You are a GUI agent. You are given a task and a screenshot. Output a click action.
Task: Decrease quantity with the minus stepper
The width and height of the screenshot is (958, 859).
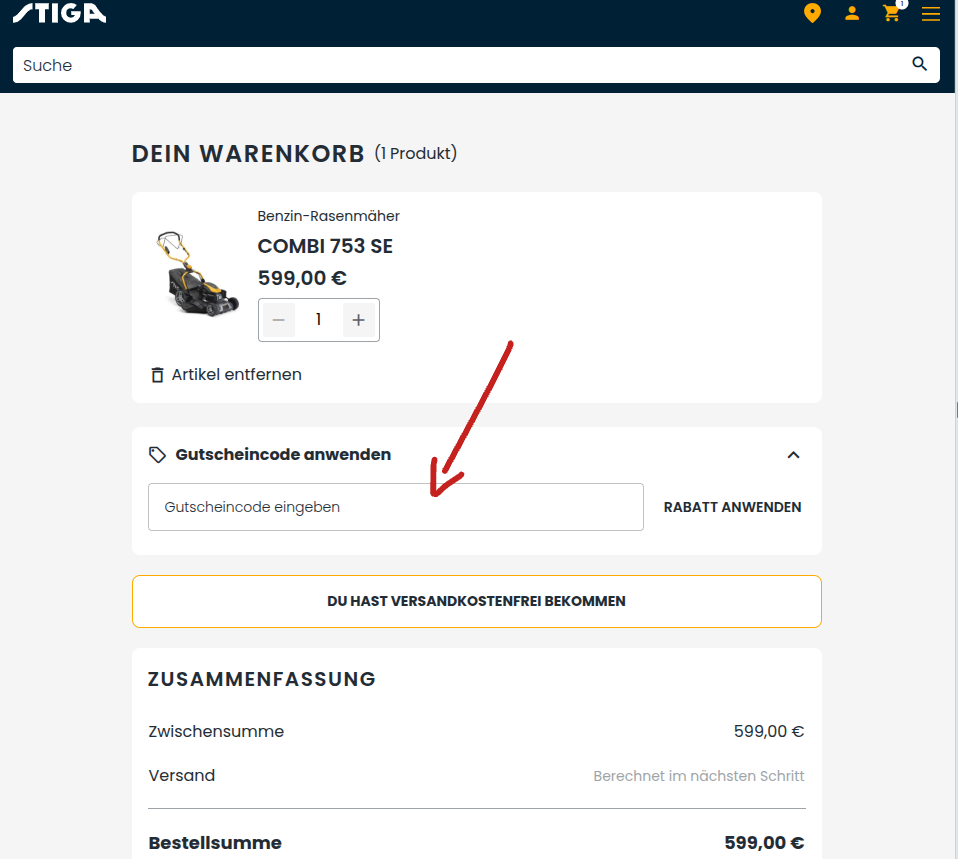278,320
